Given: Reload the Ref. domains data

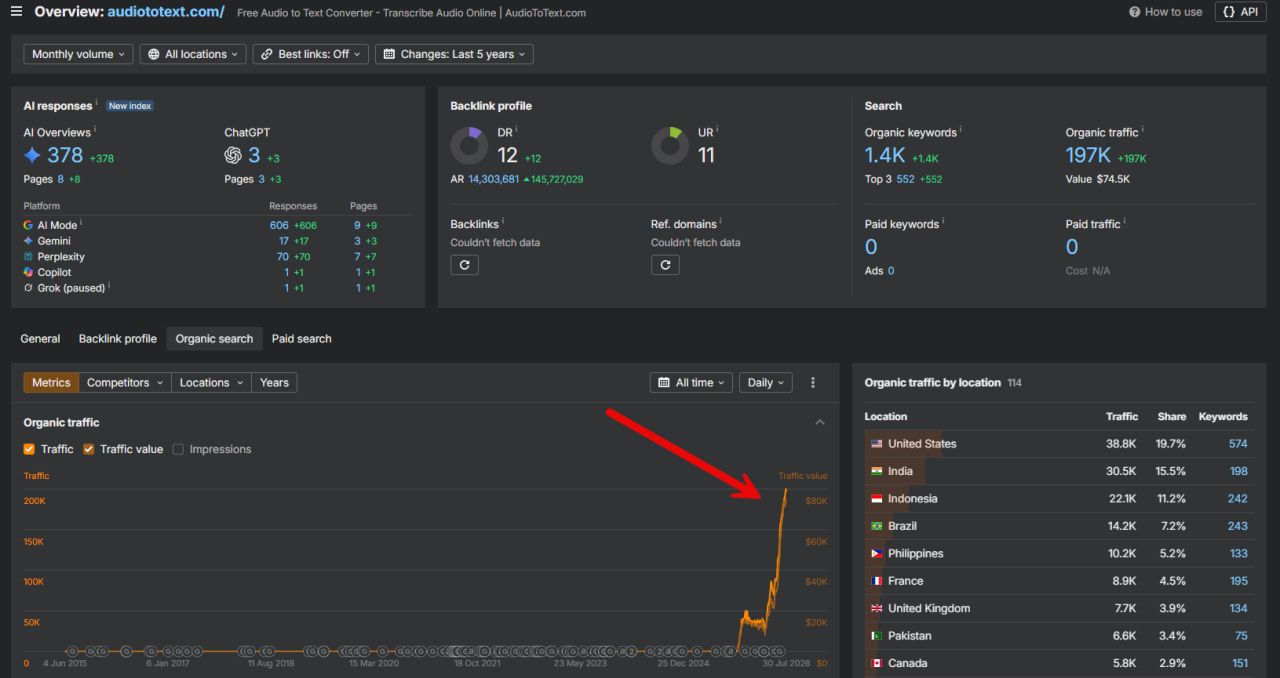Looking at the screenshot, I should pos(665,265).
